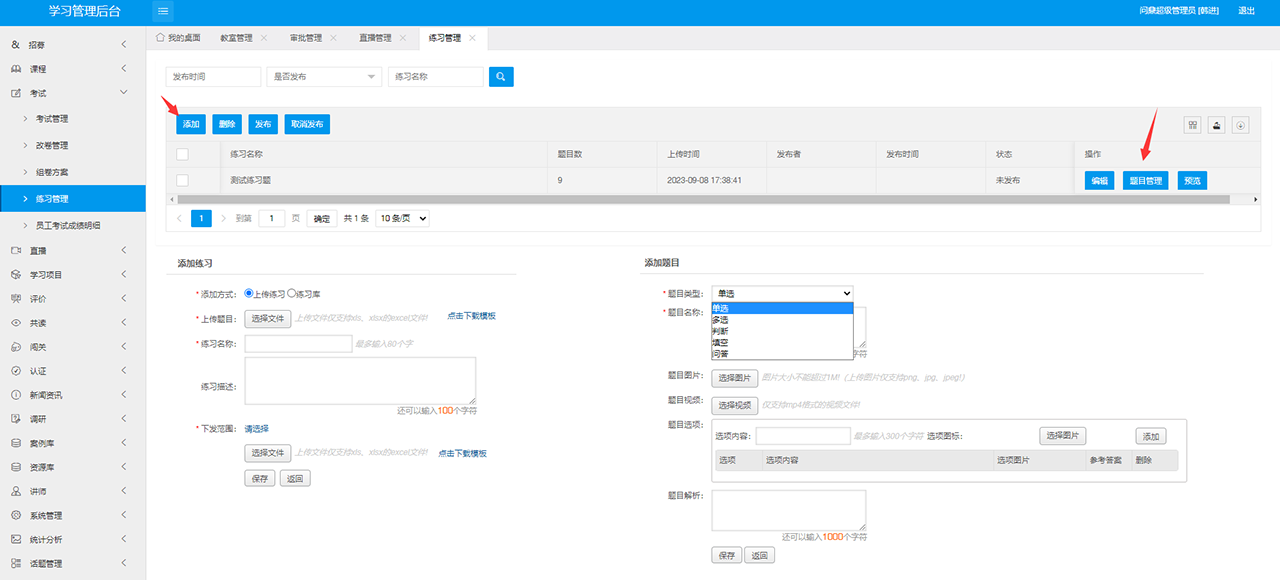
Task: Click the 认证 checkmark circle icon
Action: tap(16, 371)
